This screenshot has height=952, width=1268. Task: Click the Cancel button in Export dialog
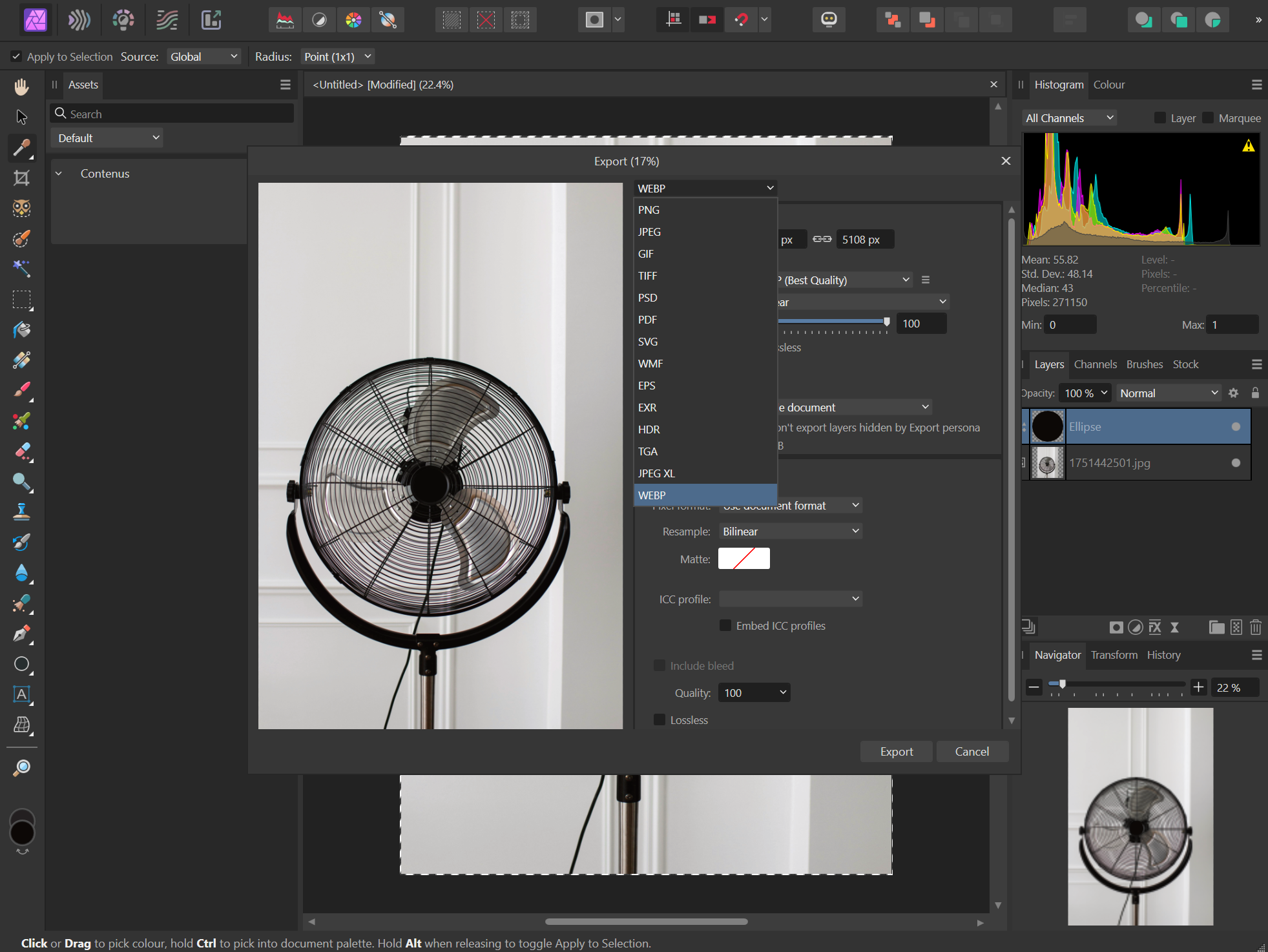coord(972,751)
